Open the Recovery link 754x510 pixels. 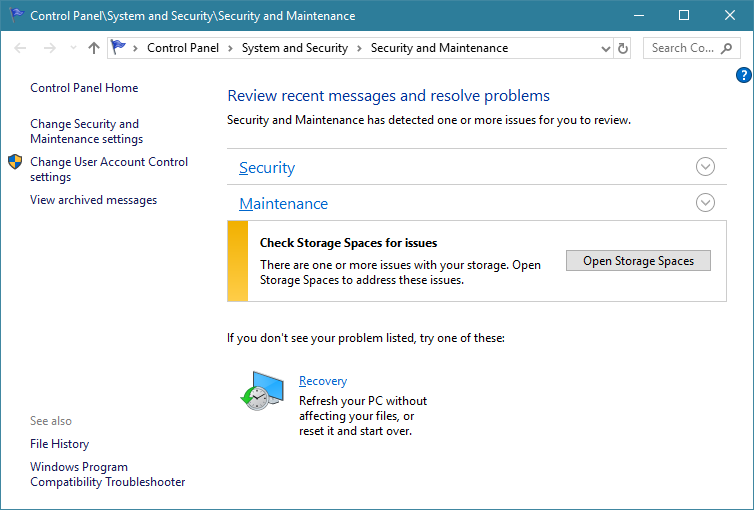pyautogui.click(x=323, y=381)
